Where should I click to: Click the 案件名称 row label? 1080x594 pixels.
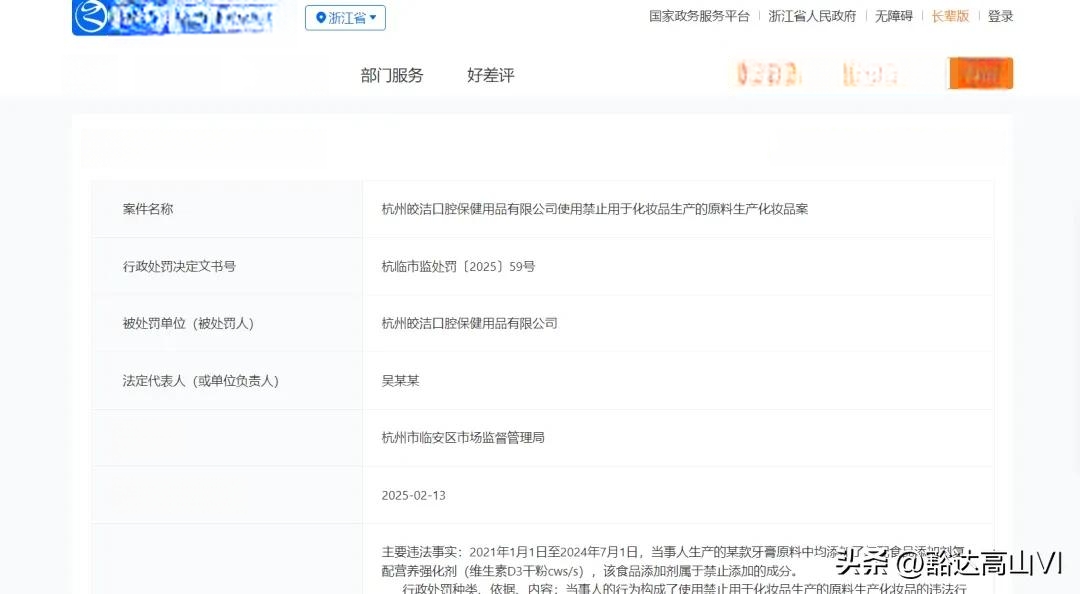tap(148, 209)
